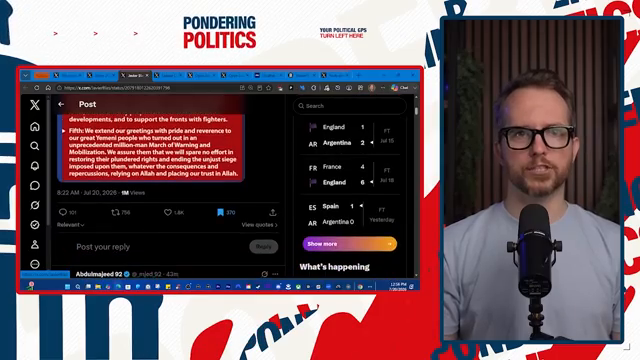Open the more options dots on Abdulmajeed reply

pos(275,274)
